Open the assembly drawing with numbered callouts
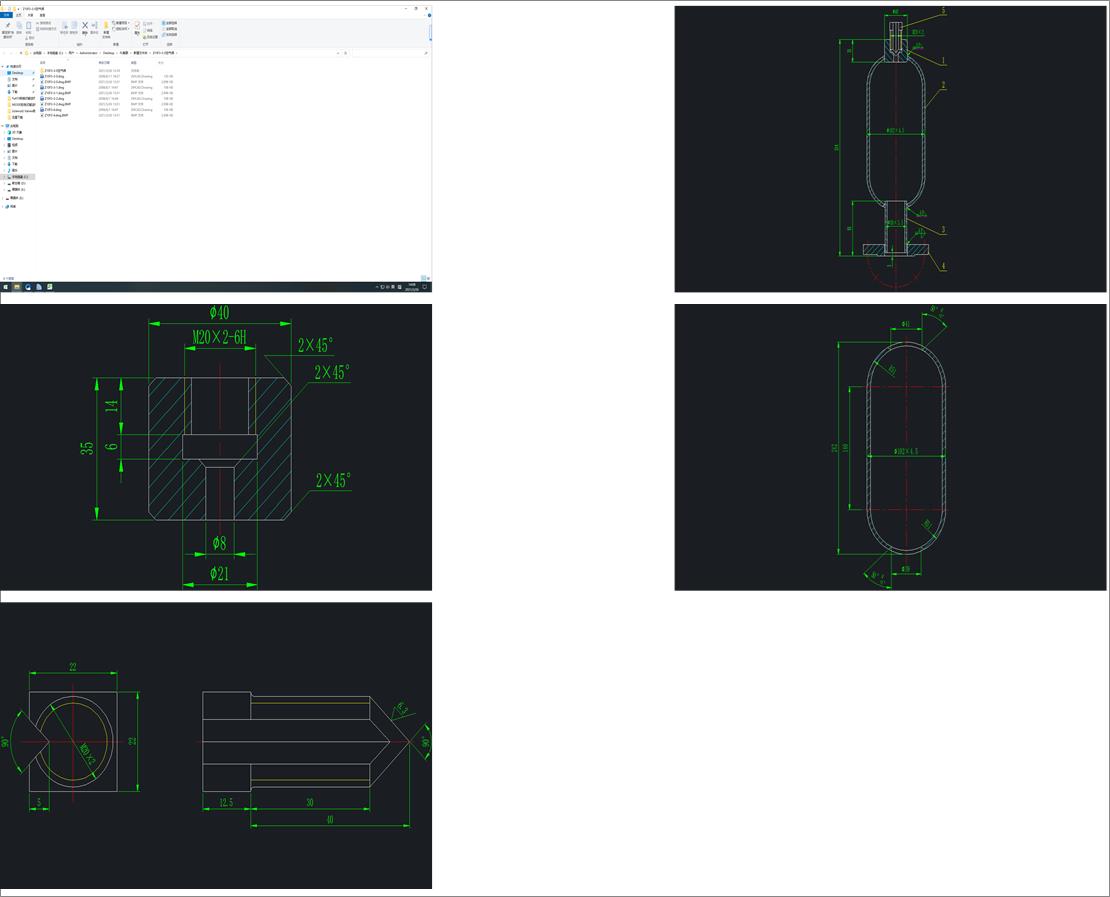This screenshot has height=897, width=1110. point(890,149)
